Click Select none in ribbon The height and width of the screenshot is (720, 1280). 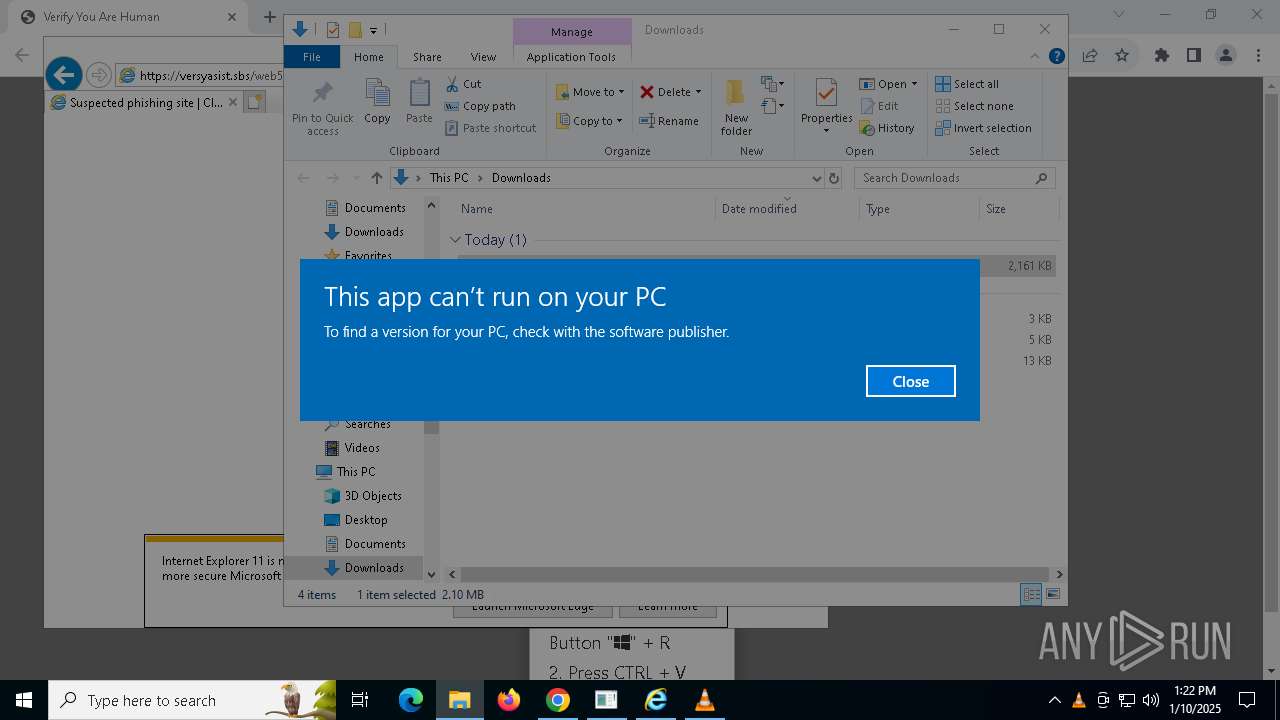tap(974, 106)
